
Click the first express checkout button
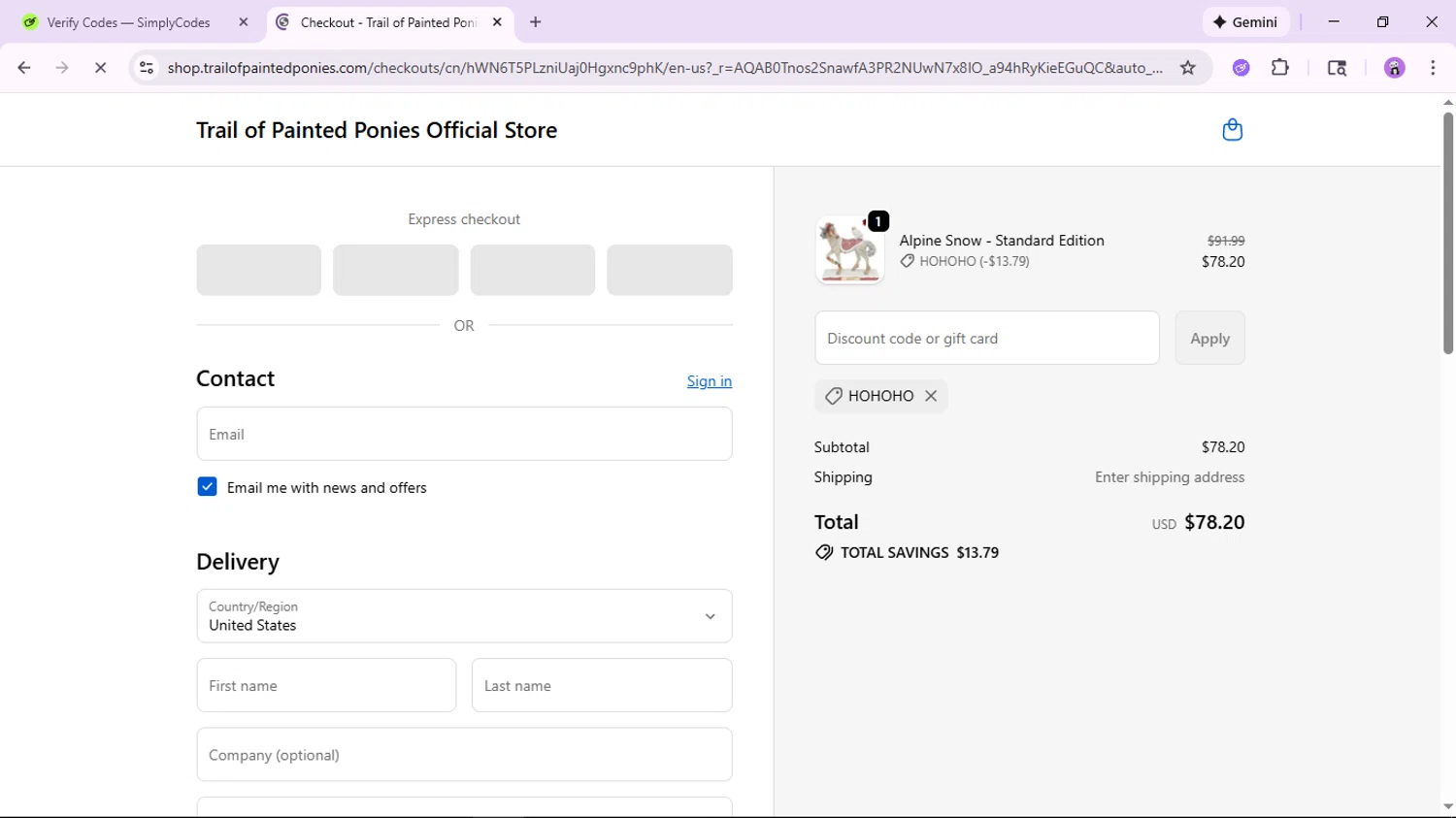coord(259,270)
